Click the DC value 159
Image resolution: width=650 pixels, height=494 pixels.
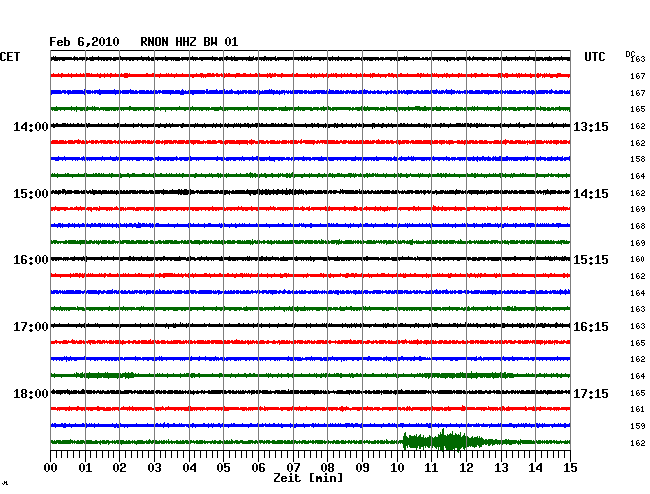638,426
